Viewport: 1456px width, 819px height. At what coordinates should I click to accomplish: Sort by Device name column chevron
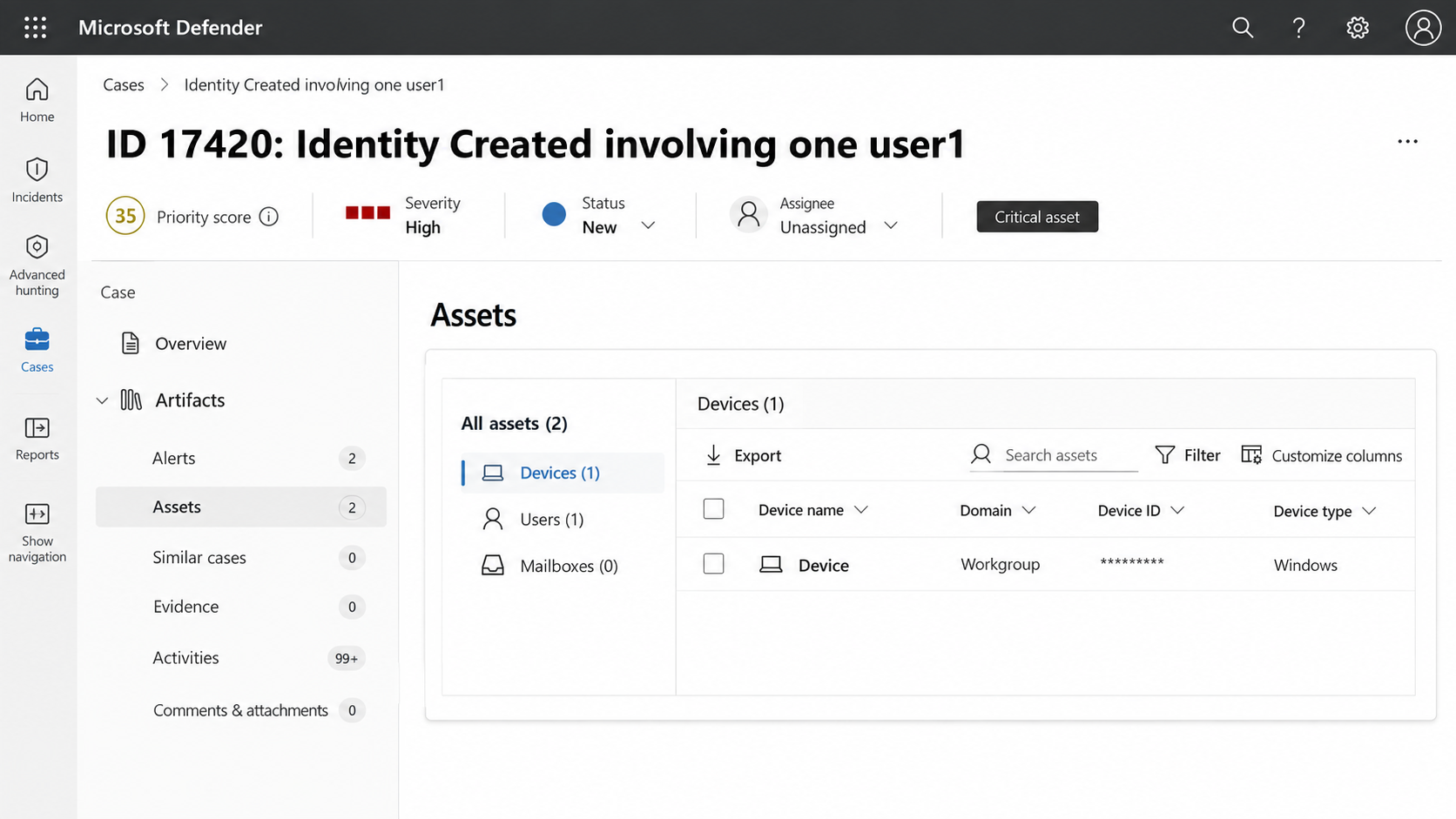click(861, 510)
